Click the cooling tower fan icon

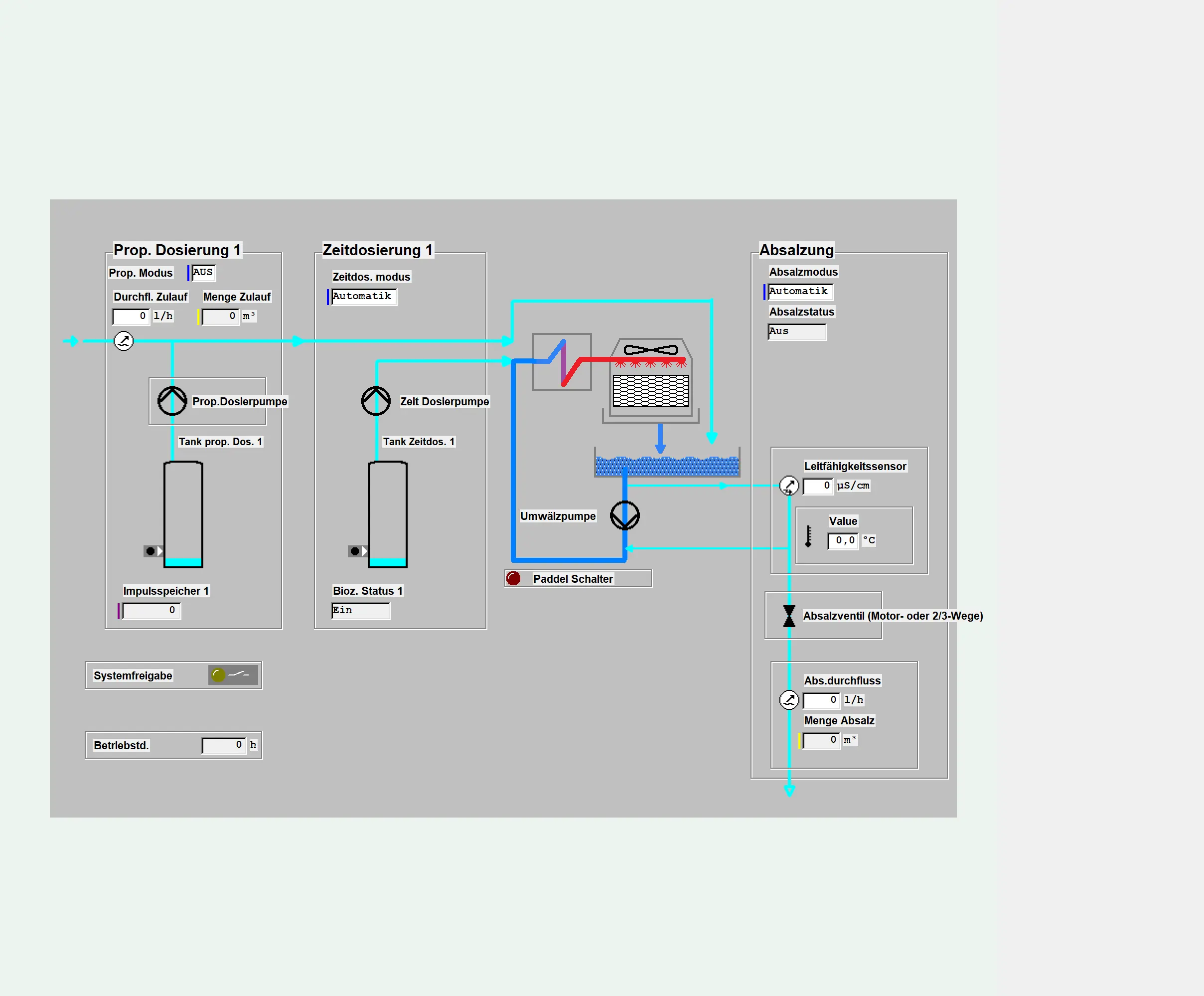(x=650, y=350)
